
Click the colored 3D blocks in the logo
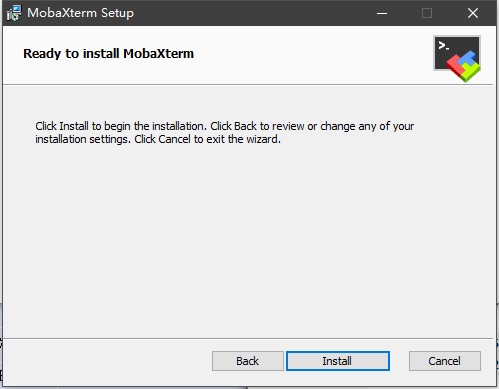464,66
